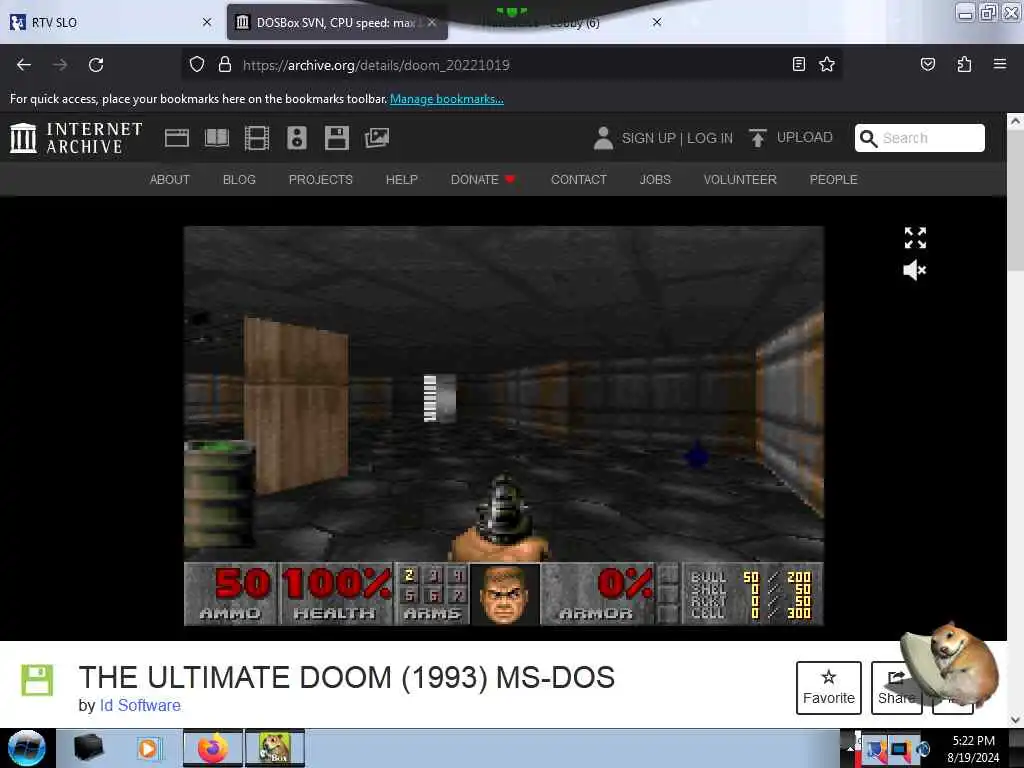Click the search magnifier icon
Screen dimensions: 1024x768
869,138
